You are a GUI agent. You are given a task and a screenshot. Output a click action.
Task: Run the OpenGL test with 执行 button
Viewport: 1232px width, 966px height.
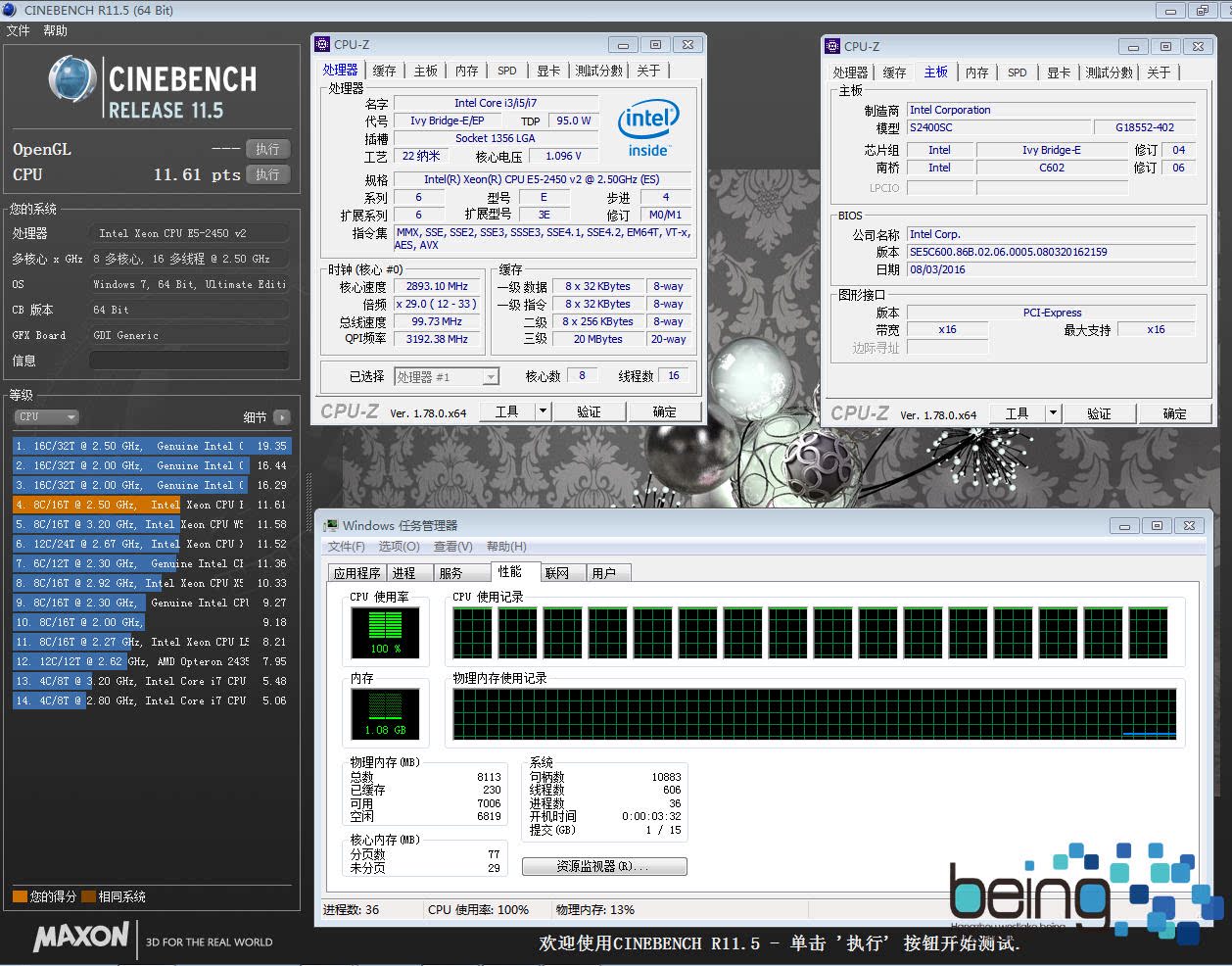click(268, 149)
